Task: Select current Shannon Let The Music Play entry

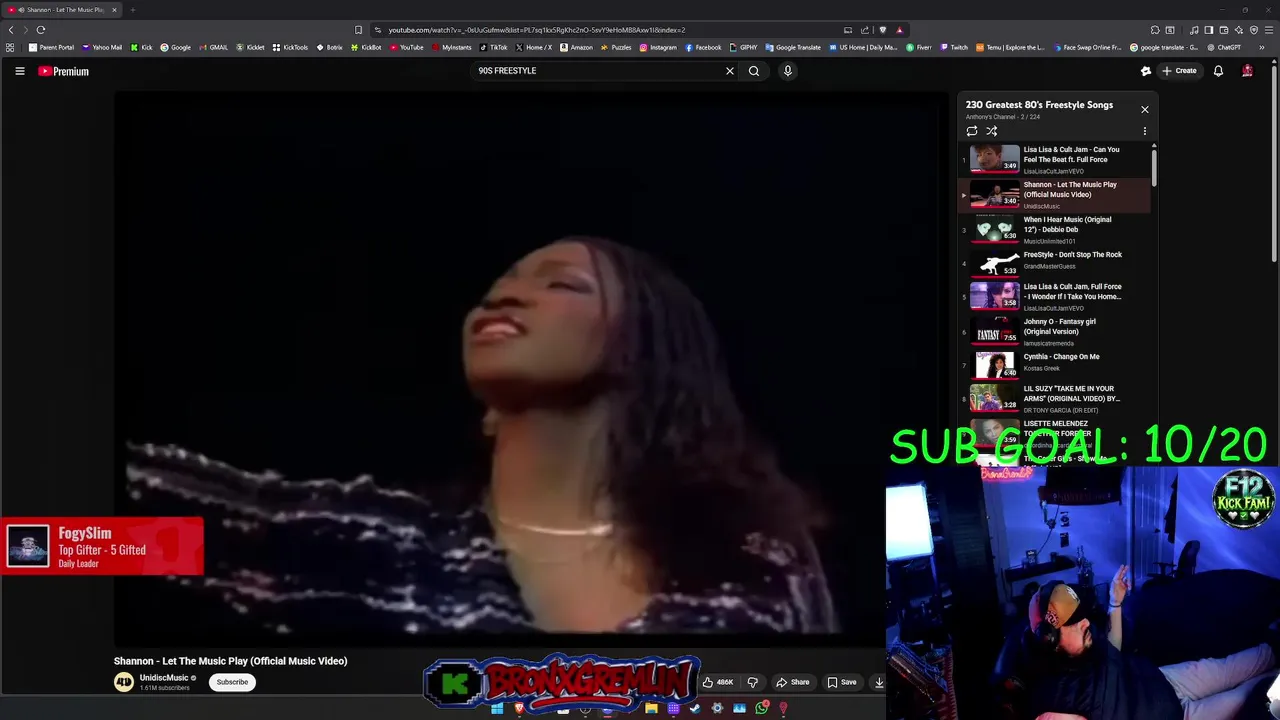Action: (x=1055, y=195)
